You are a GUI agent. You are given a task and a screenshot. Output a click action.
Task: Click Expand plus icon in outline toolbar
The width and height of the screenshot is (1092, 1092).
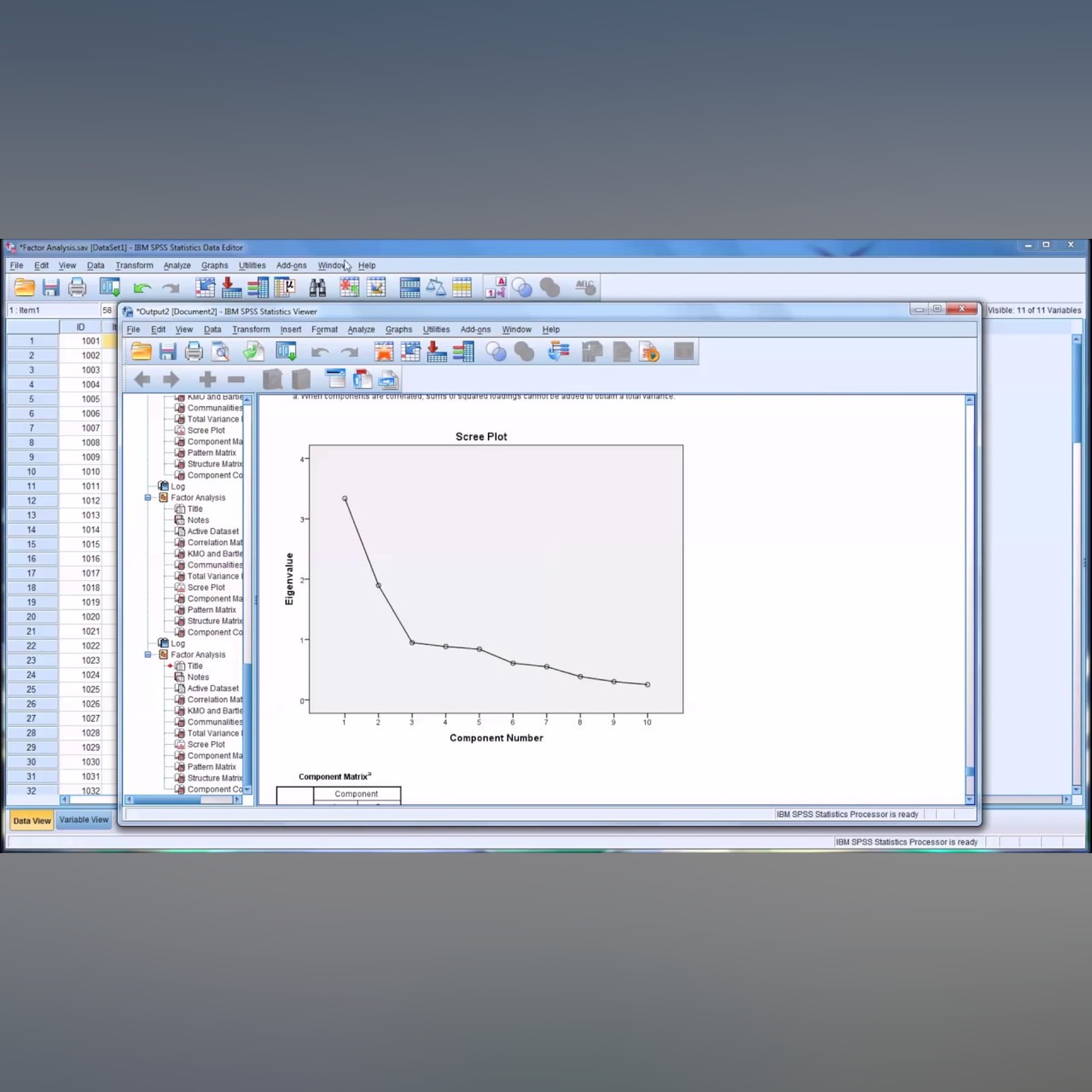207,379
